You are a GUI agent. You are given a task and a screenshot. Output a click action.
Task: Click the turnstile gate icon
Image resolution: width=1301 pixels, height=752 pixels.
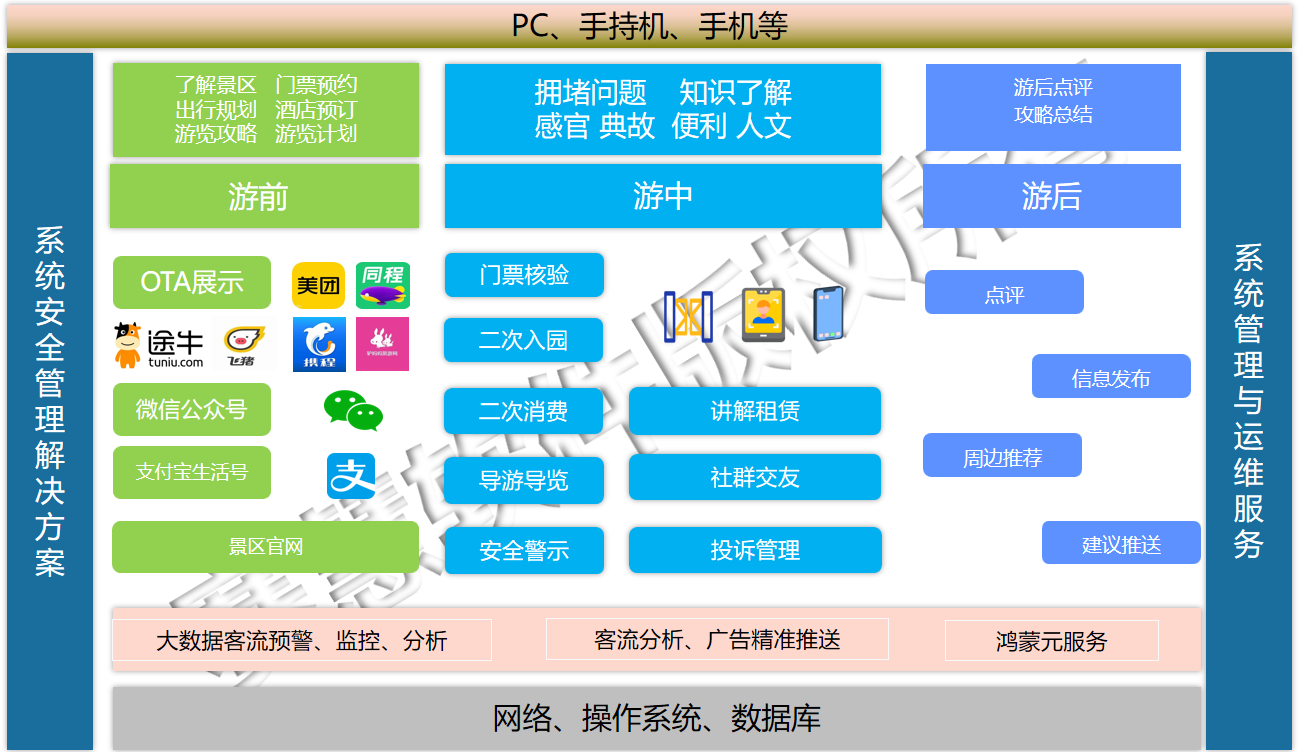pos(688,316)
